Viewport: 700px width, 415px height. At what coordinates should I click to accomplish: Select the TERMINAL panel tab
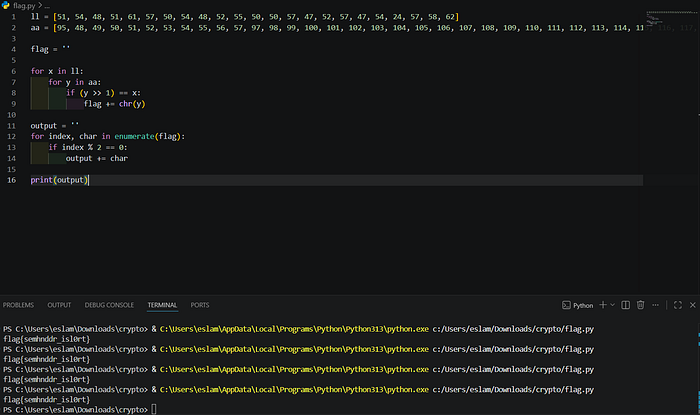(162, 305)
